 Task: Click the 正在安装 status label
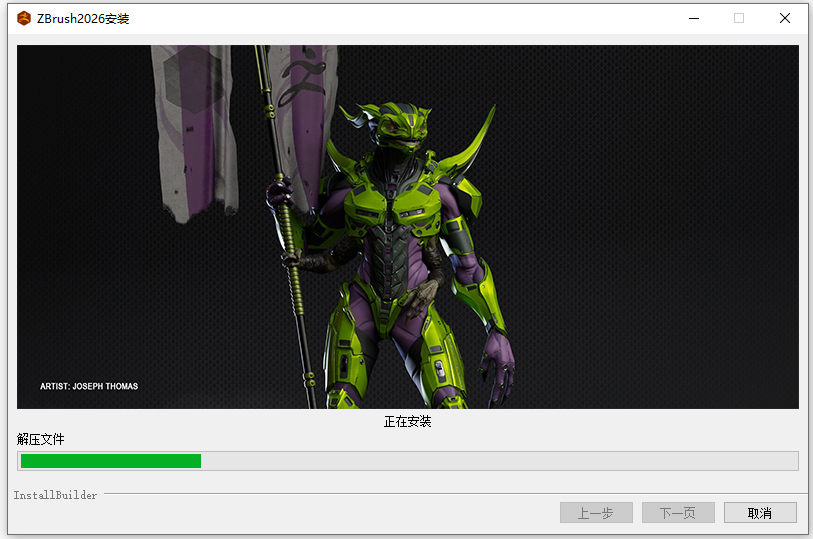coord(407,422)
